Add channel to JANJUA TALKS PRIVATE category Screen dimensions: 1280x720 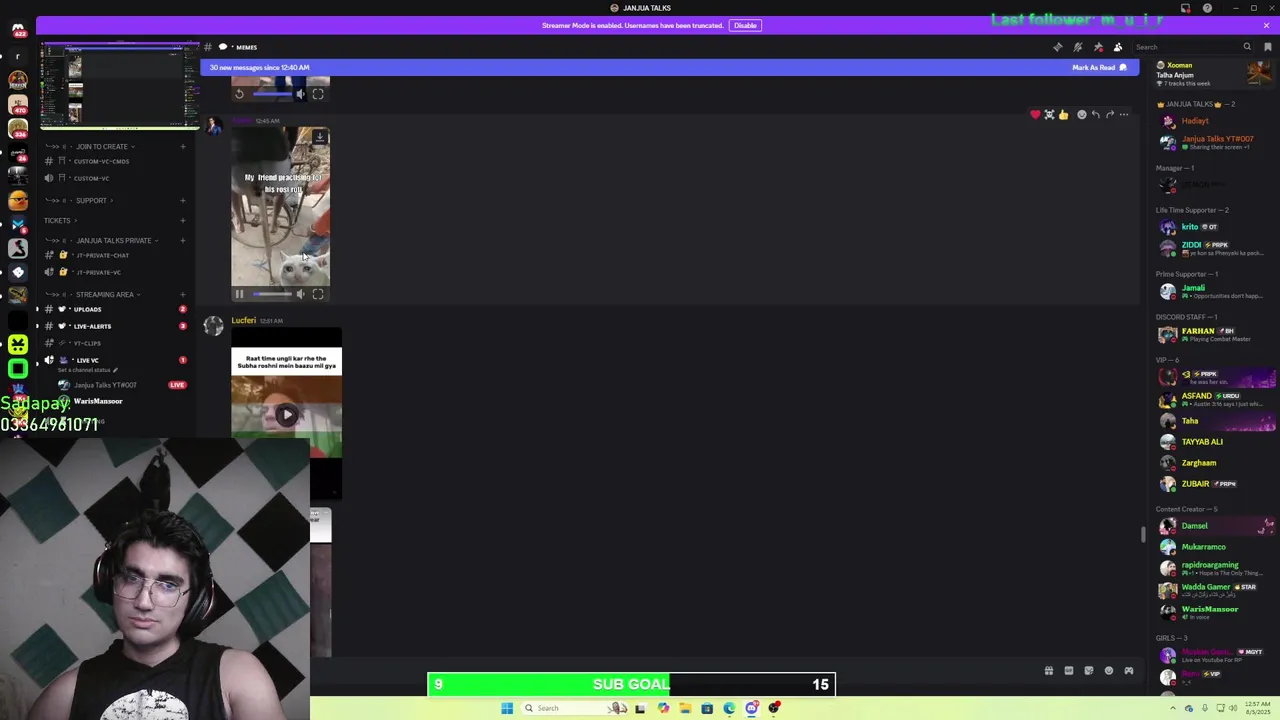pyautogui.click(x=182, y=241)
